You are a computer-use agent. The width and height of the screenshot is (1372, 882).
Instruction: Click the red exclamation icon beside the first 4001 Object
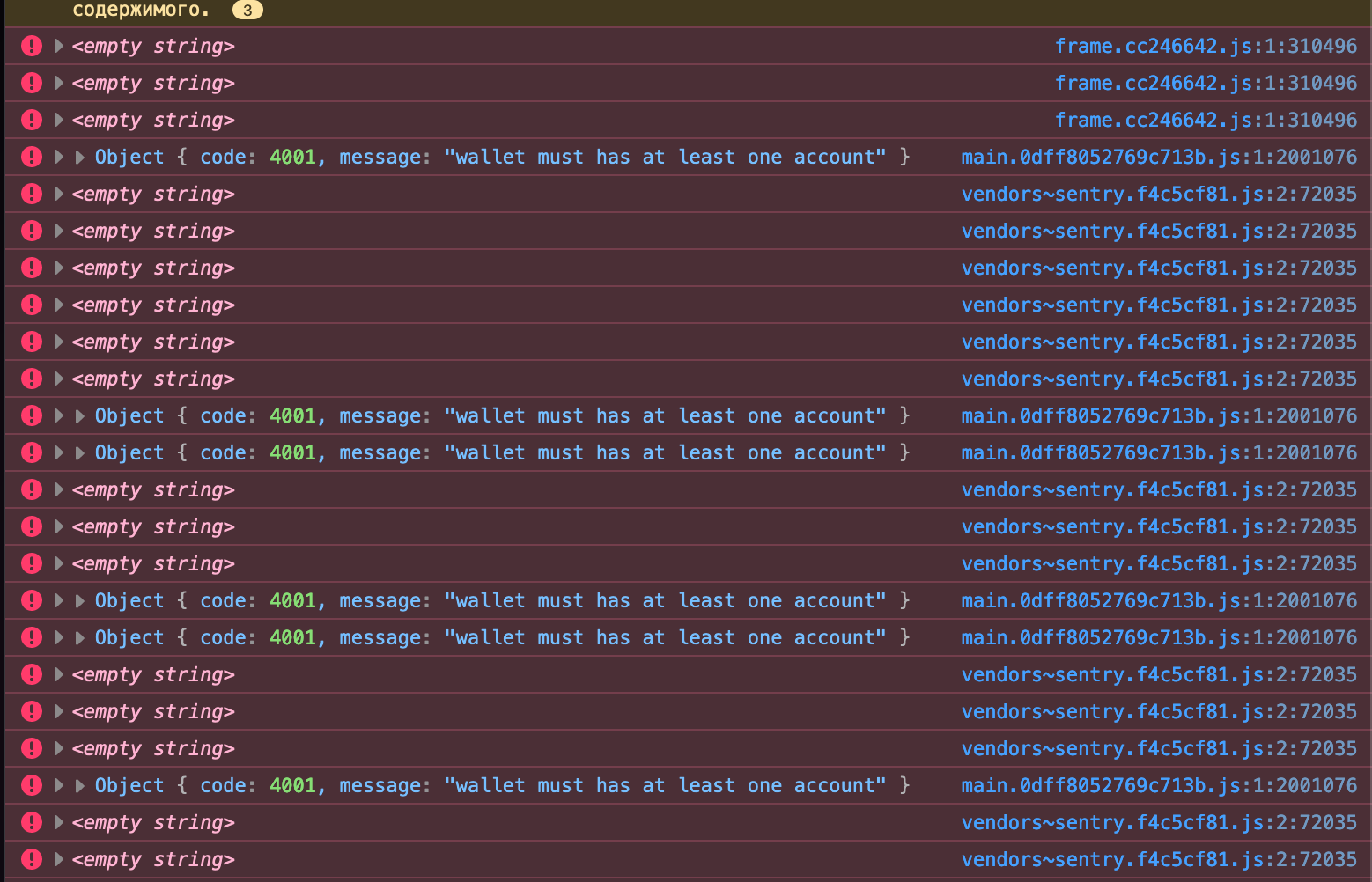coord(31,156)
